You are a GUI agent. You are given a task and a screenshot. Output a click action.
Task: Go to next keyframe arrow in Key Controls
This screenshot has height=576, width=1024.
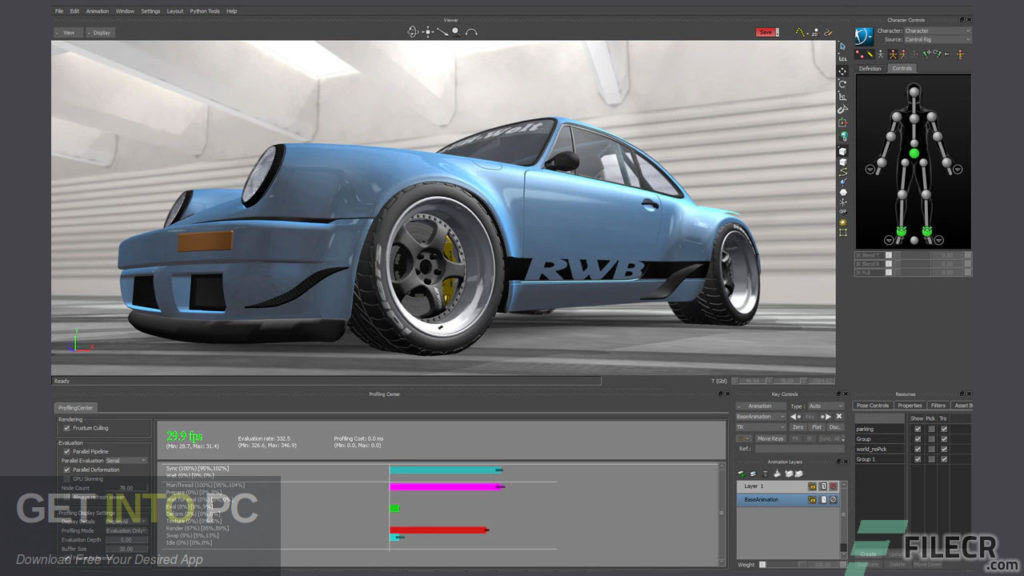click(826, 417)
